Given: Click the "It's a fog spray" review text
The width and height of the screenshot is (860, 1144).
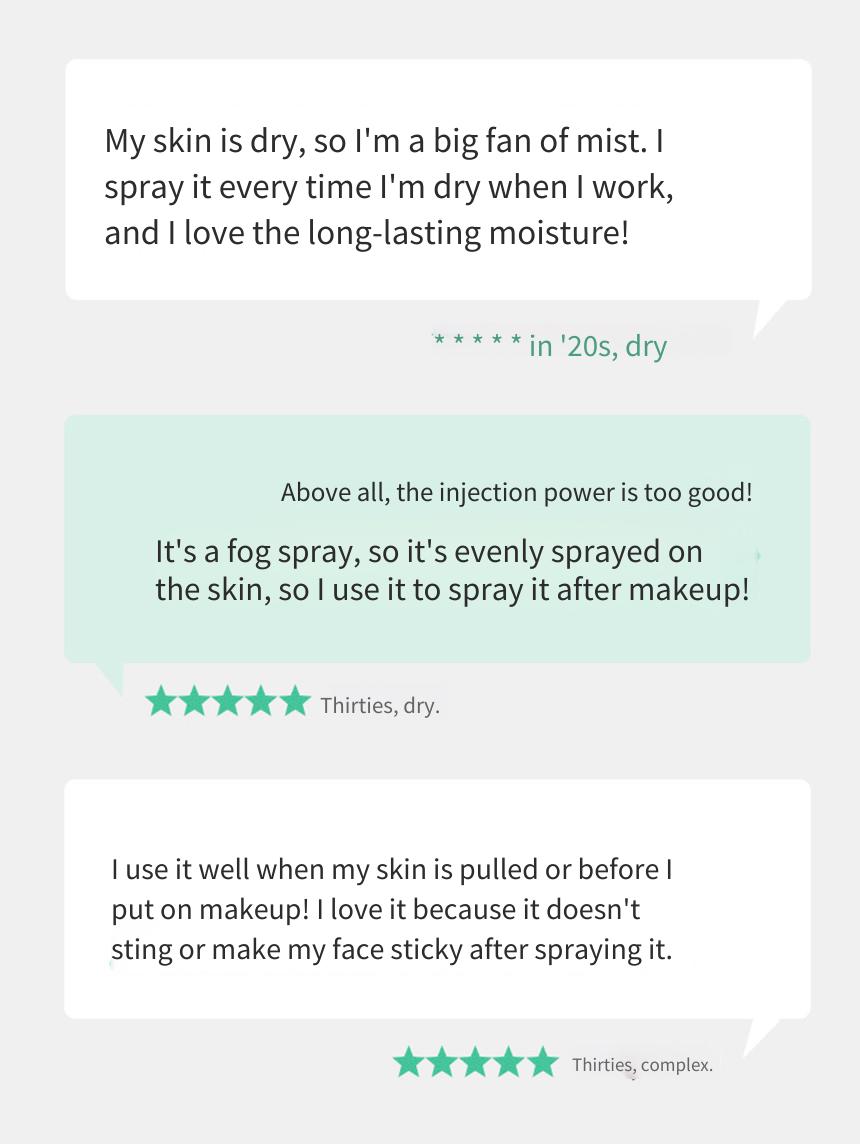Looking at the screenshot, I should pos(452,571).
